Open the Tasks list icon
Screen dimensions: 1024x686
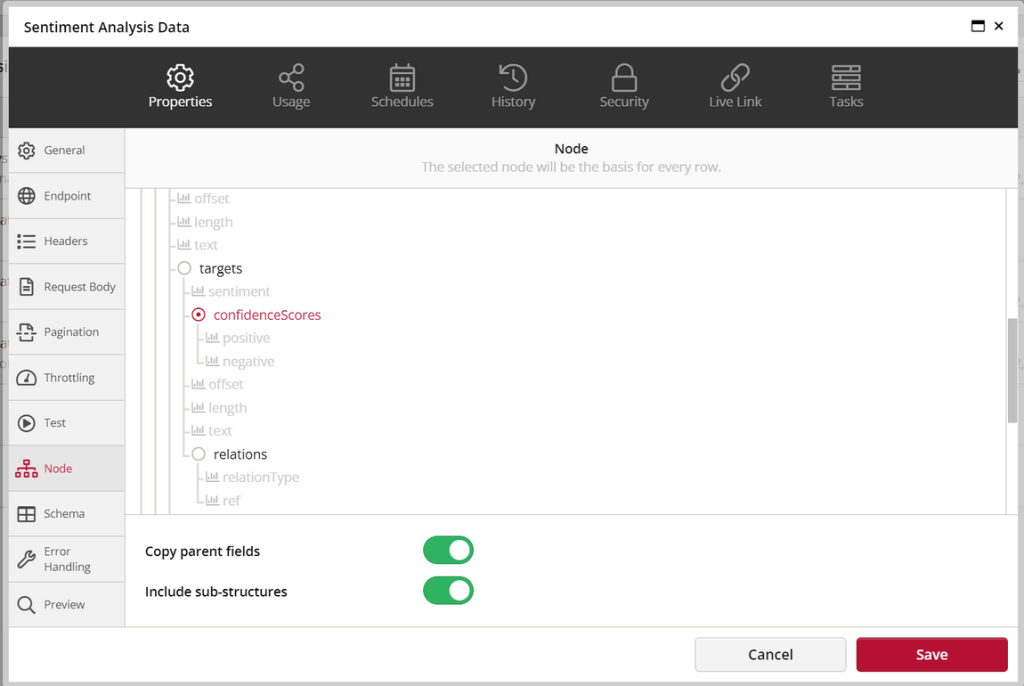[x=846, y=78]
